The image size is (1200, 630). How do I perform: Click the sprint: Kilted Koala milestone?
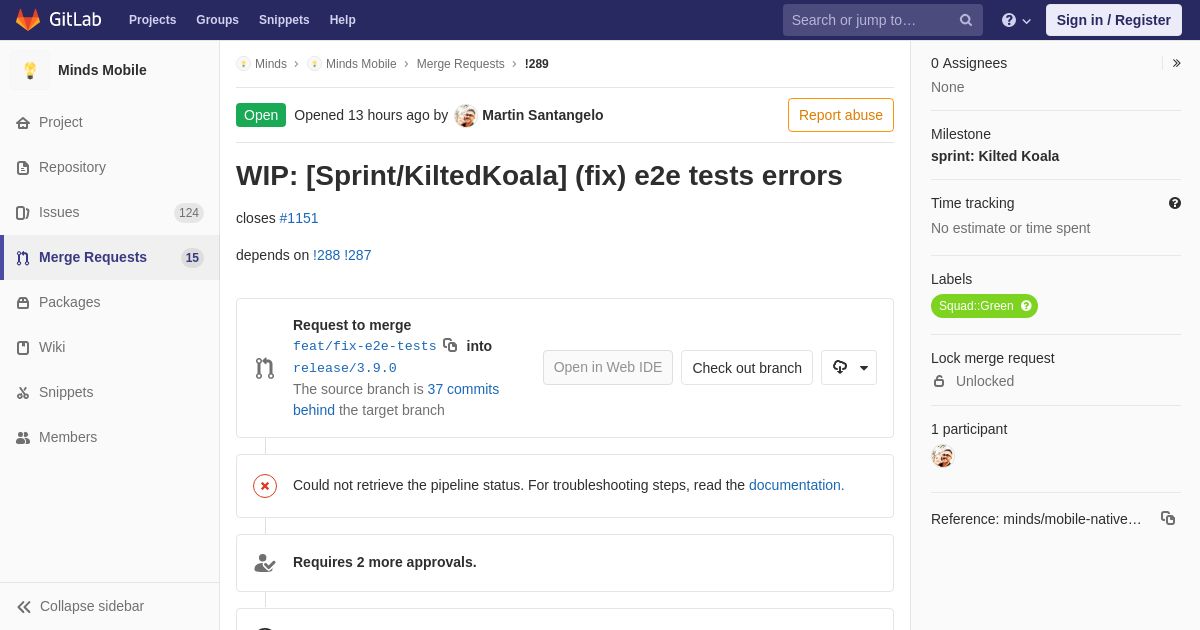[995, 156]
